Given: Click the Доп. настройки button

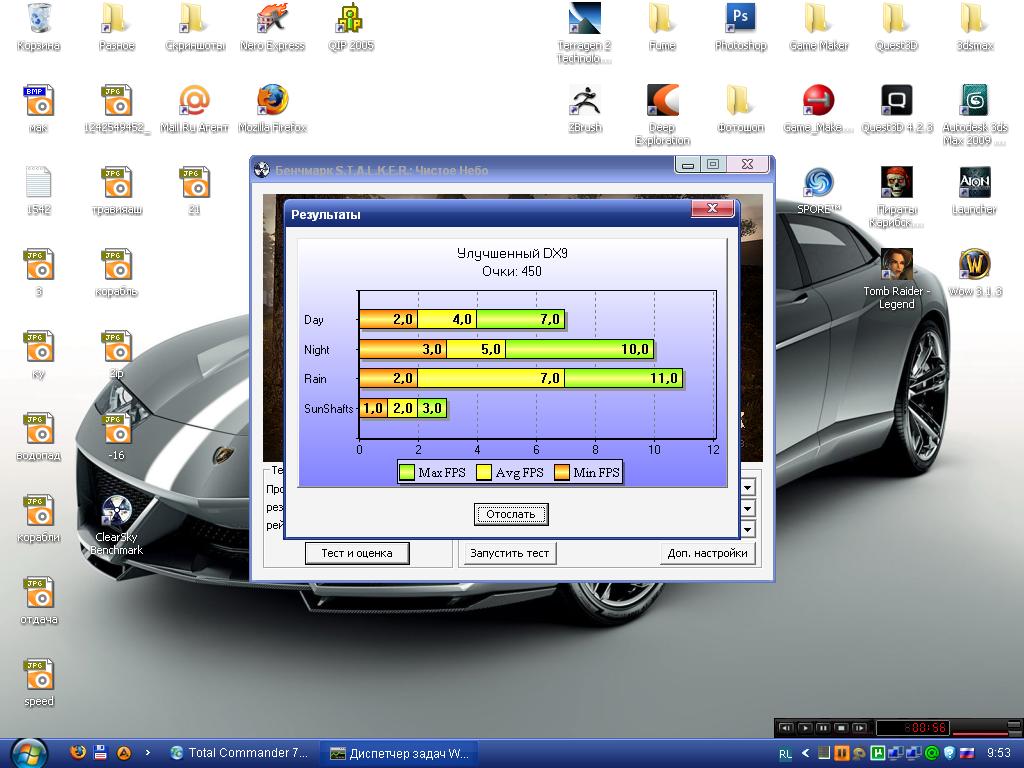Looking at the screenshot, I should tap(707, 553).
